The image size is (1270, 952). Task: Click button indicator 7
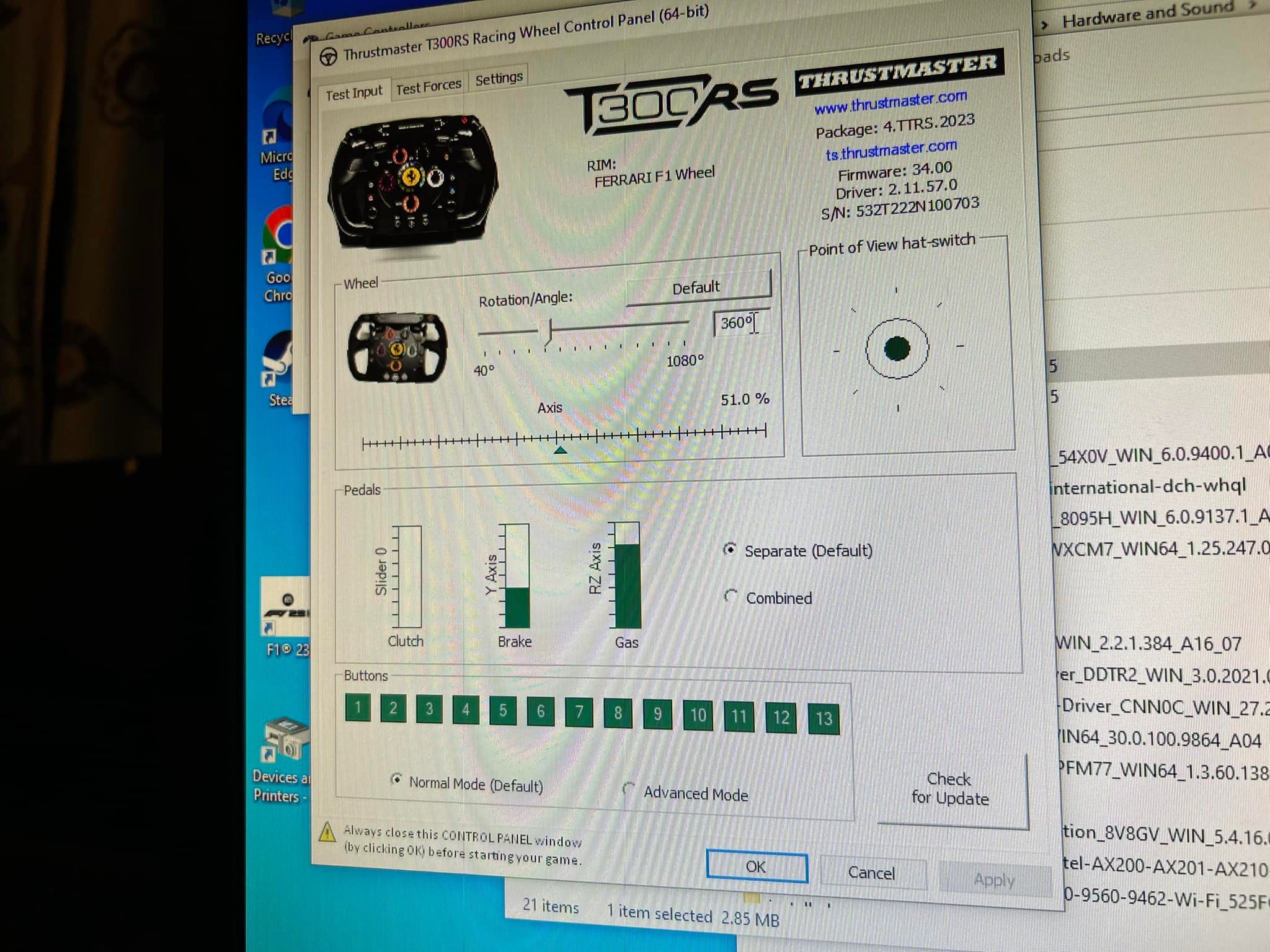pyautogui.click(x=579, y=712)
